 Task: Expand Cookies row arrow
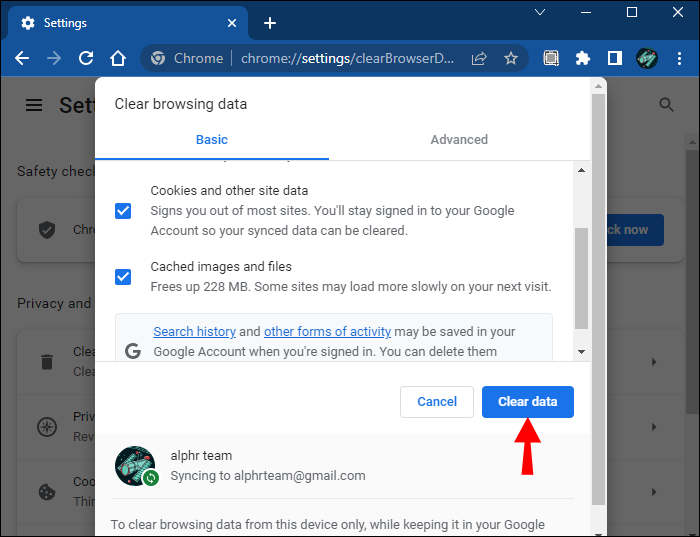point(654,492)
